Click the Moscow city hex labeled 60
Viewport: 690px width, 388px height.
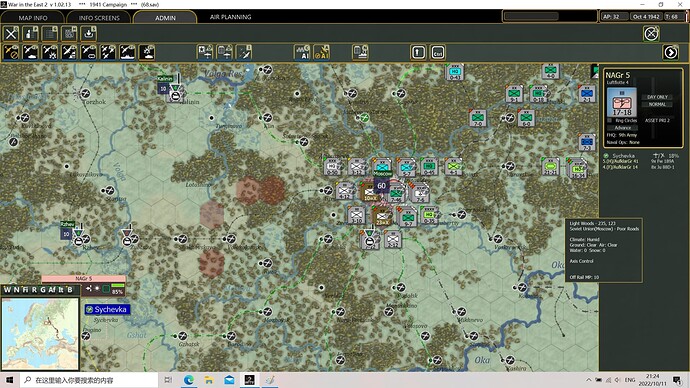click(381, 186)
